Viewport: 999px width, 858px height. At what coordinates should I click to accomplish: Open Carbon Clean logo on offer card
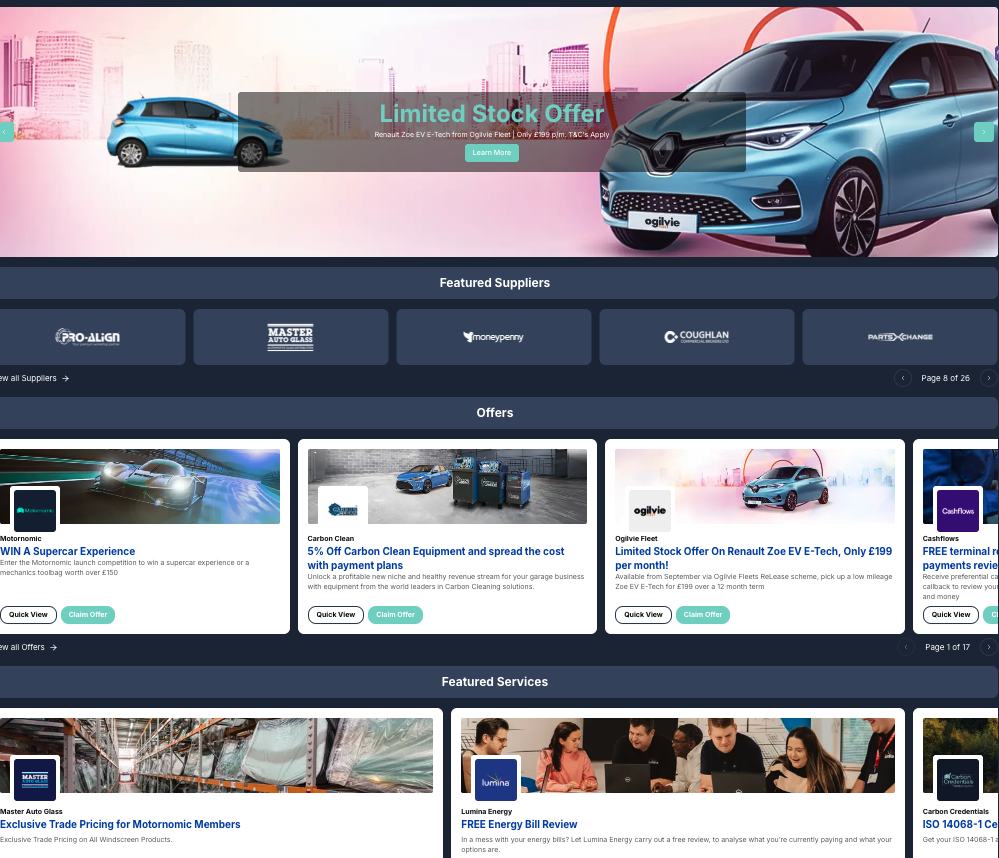[343, 510]
